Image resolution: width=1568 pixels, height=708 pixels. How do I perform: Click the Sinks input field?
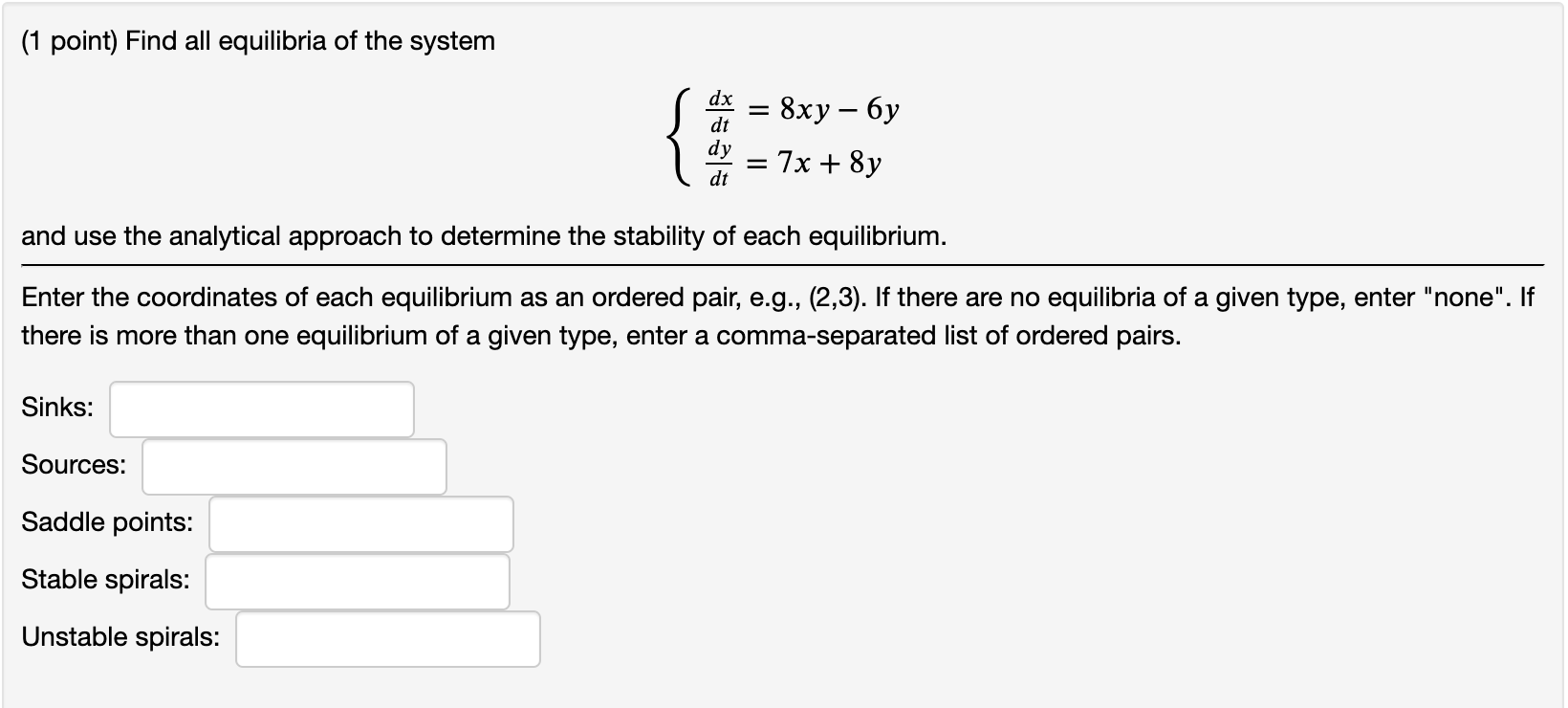point(260,409)
